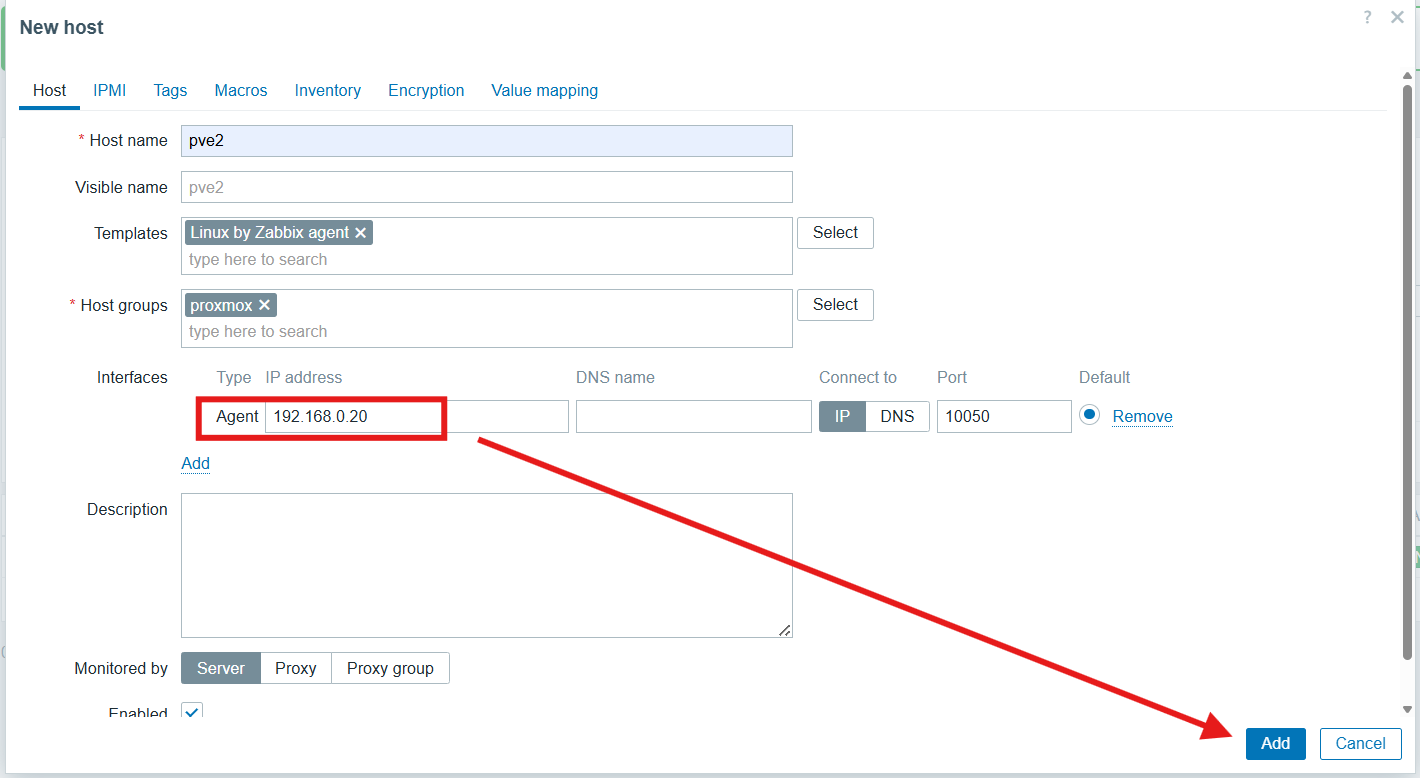Click into the Port input field
This screenshot has height=778, width=1420.
pos(1003,416)
